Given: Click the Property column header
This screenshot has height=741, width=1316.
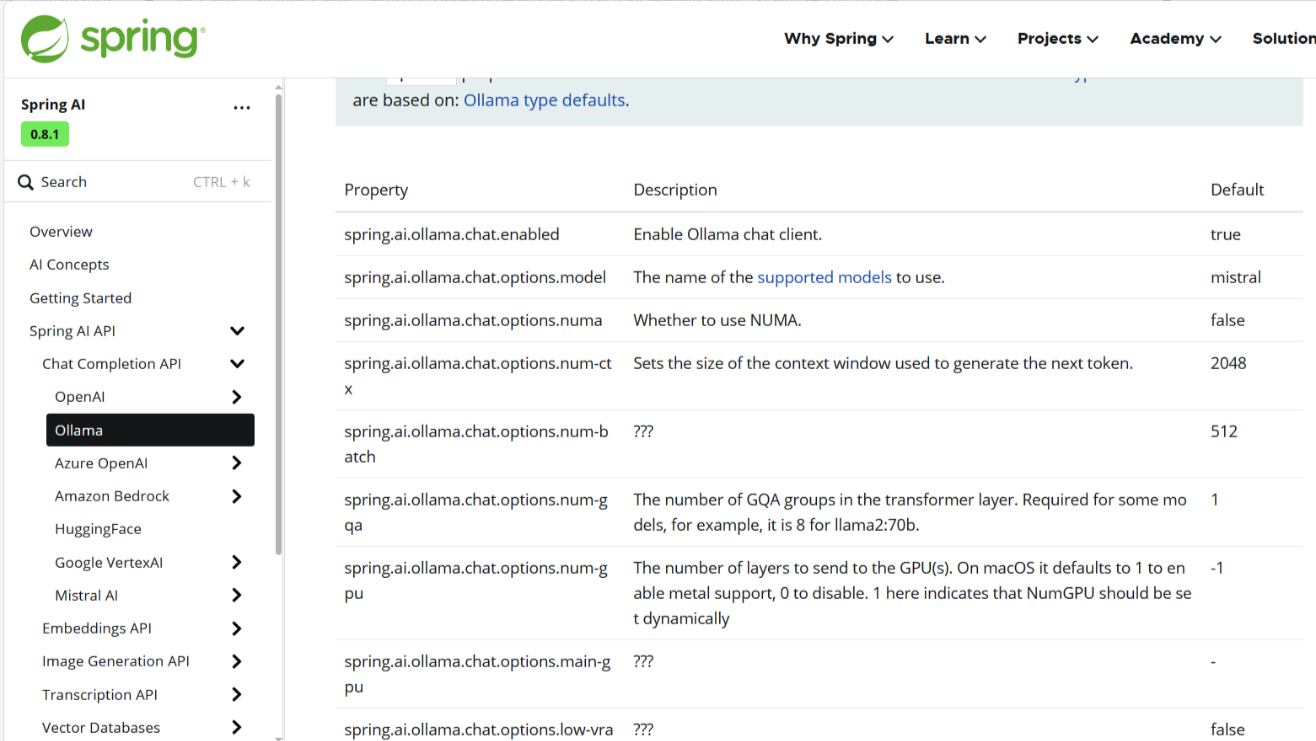Looking at the screenshot, I should click(x=376, y=190).
